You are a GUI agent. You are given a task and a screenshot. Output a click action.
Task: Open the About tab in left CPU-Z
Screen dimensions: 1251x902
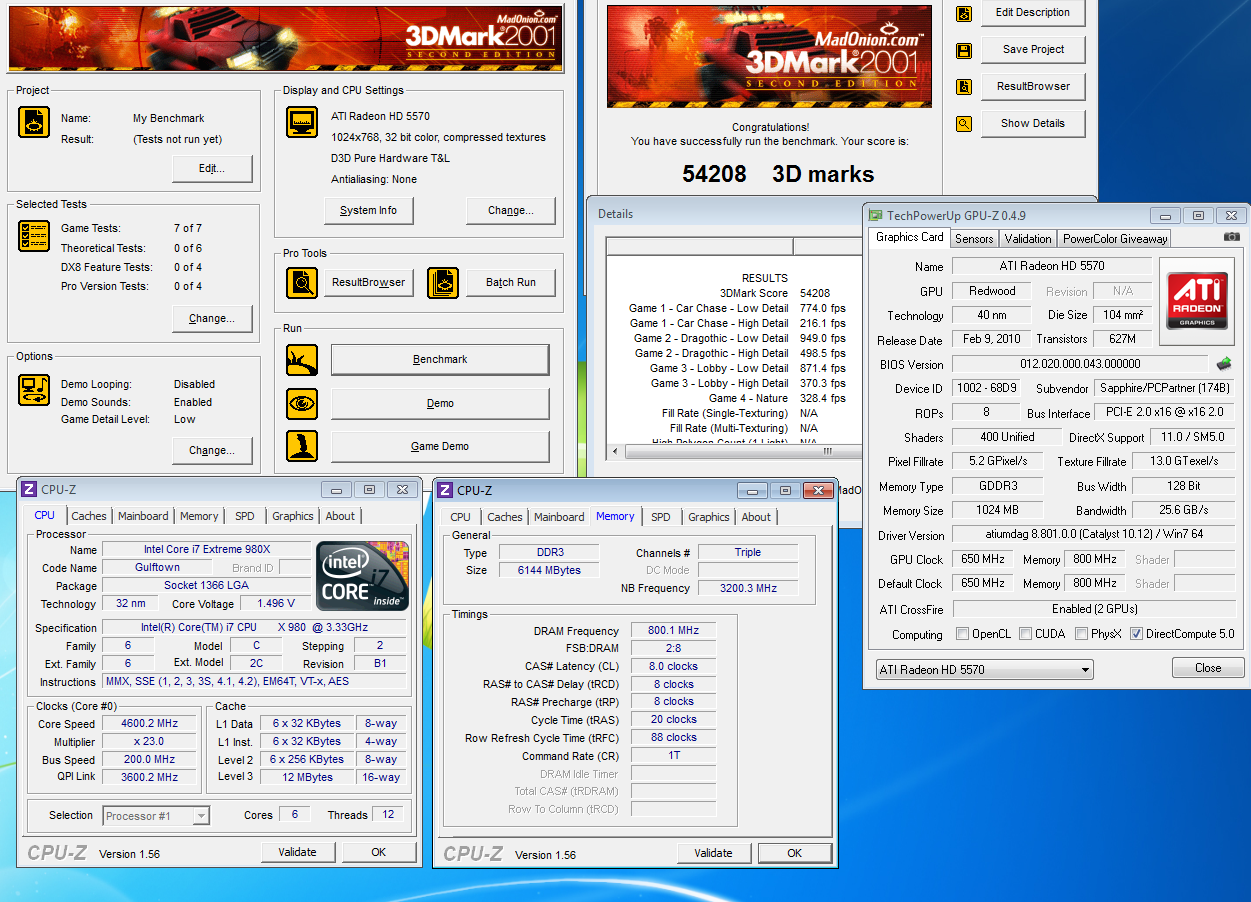click(340, 516)
